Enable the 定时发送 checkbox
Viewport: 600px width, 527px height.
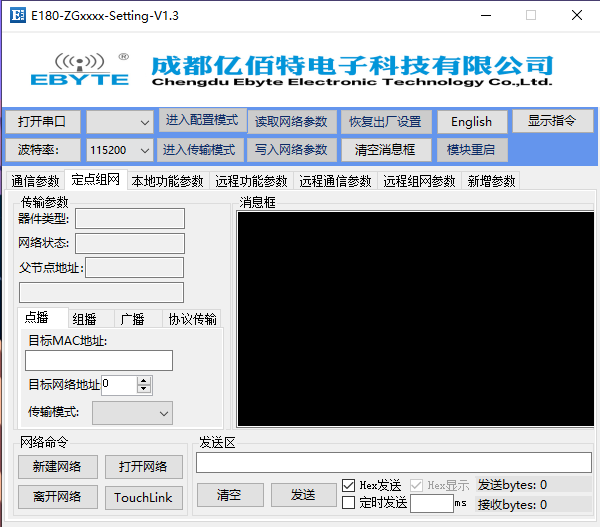348,503
